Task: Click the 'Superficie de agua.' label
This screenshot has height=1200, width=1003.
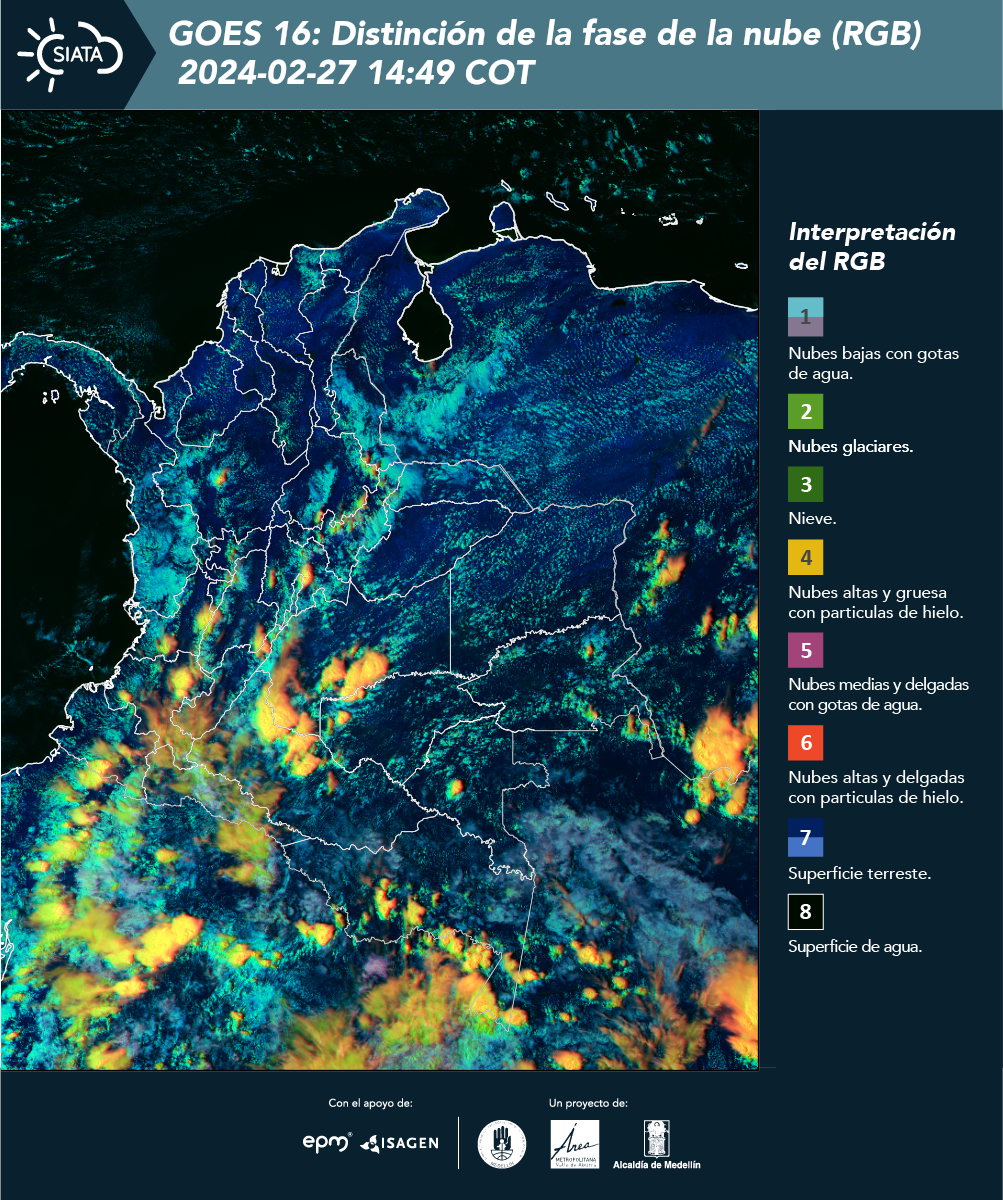Action: click(855, 947)
